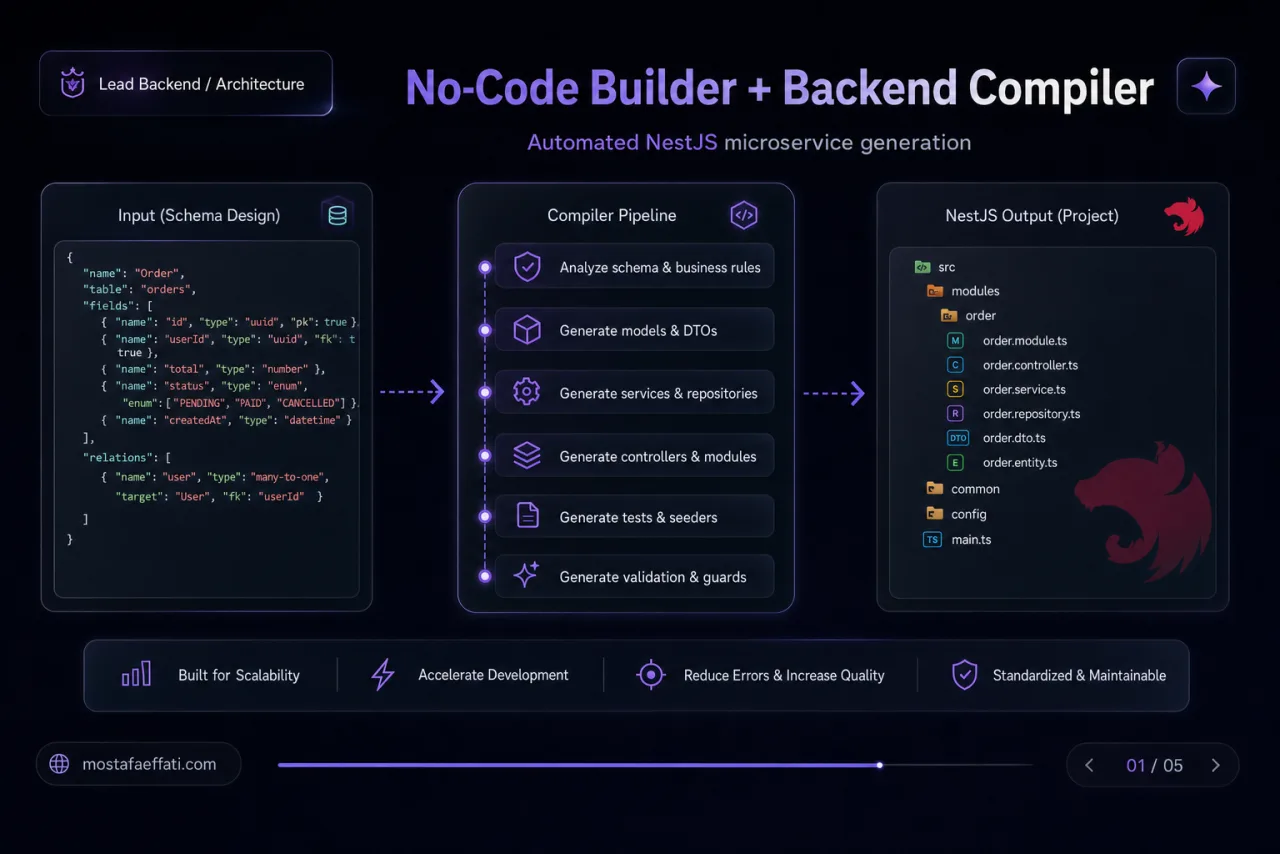Click the document icon for Generate tests & seeders
The height and width of the screenshot is (854, 1280).
pos(527,516)
